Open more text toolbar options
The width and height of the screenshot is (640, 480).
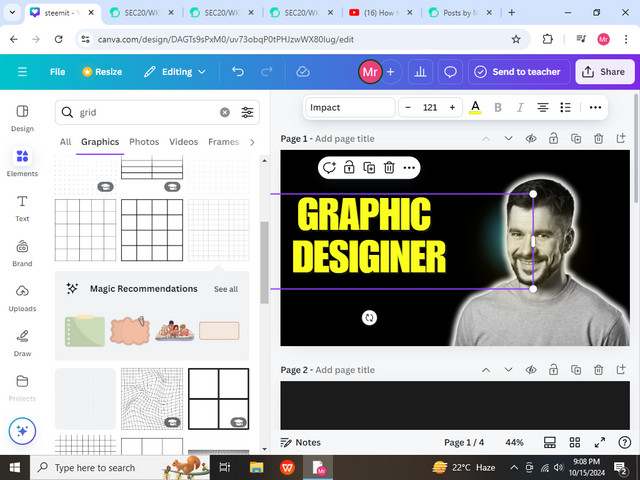(x=595, y=107)
